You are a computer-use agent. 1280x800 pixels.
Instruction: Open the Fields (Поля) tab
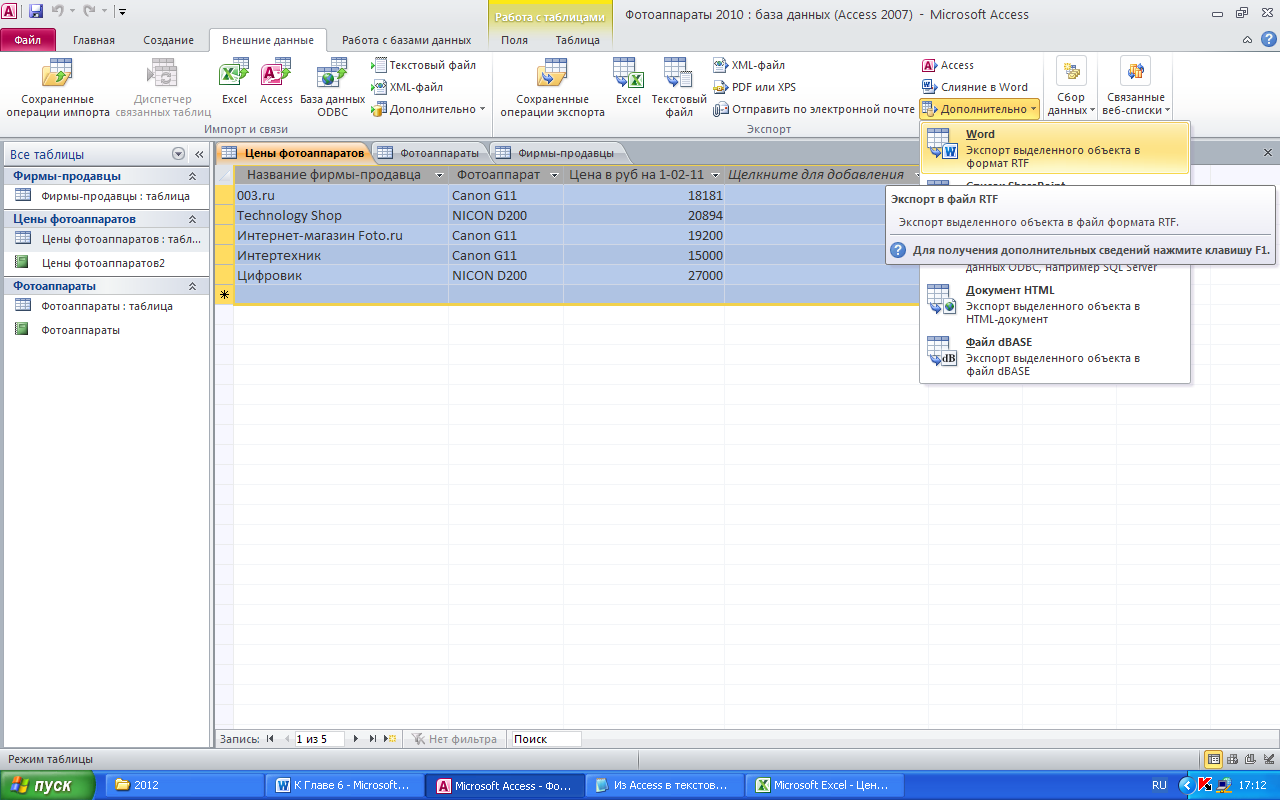[514, 40]
